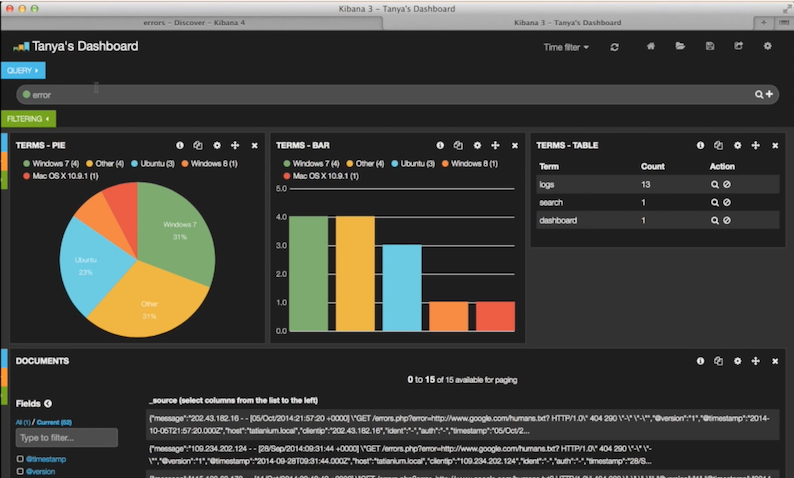Screen dimensions: 794x478
Task: Open dashboard settings gear in header
Action: (768, 46)
